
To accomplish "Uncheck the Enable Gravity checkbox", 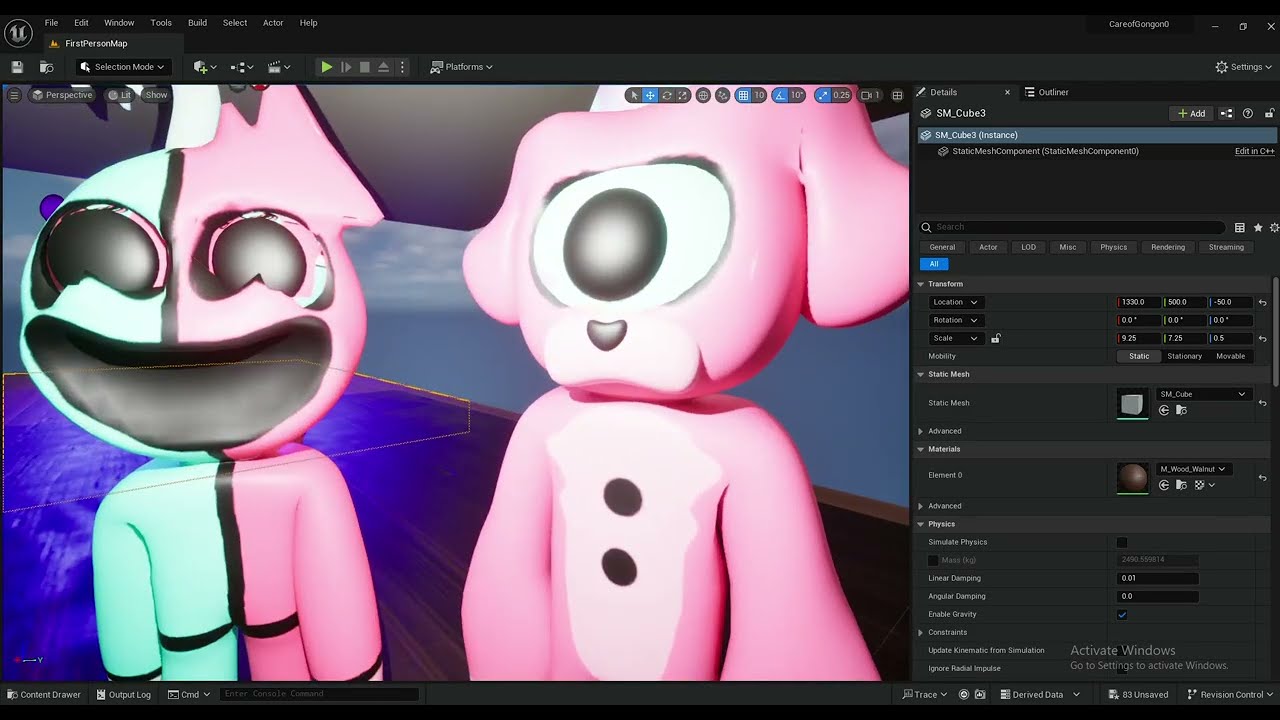I will (1122, 614).
